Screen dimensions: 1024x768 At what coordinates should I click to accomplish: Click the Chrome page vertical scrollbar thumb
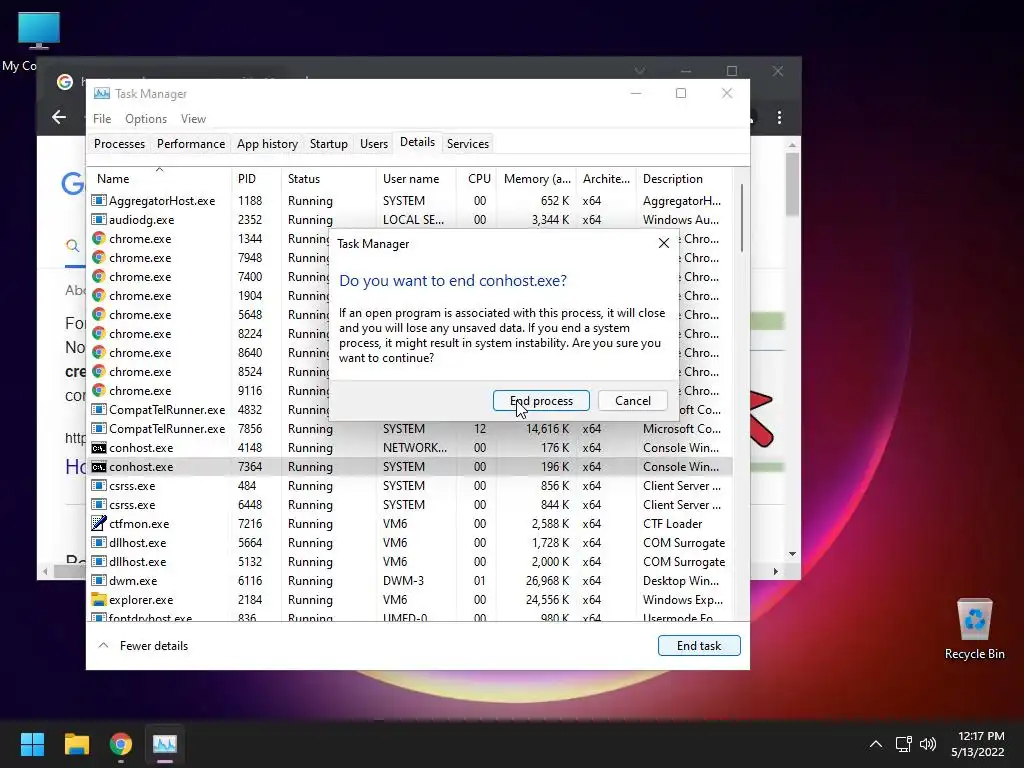point(792,184)
